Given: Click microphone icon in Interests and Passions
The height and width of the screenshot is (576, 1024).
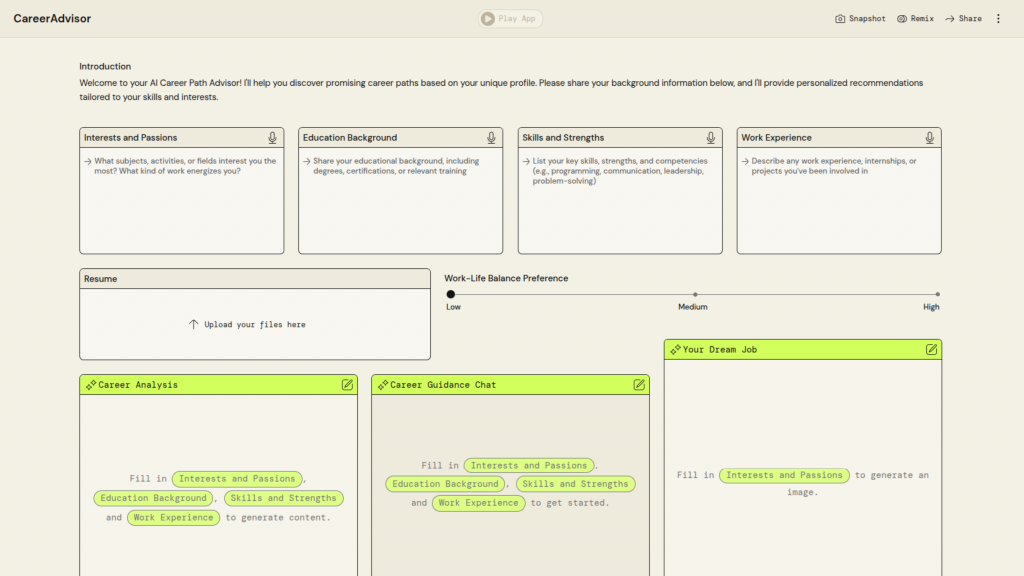Looking at the screenshot, I should coord(272,138).
